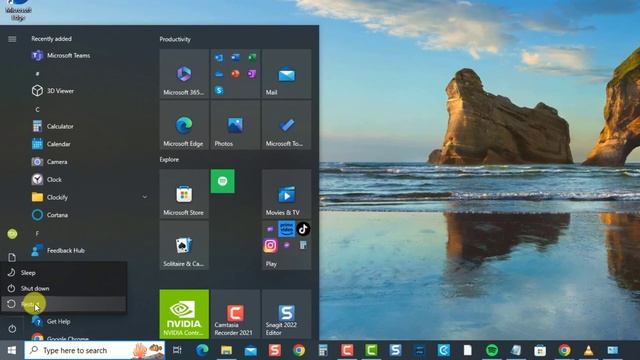Image resolution: width=640 pixels, height=360 pixels.
Task: Expand the Start menu hamburger navigation
Action: pyautogui.click(x=12, y=39)
